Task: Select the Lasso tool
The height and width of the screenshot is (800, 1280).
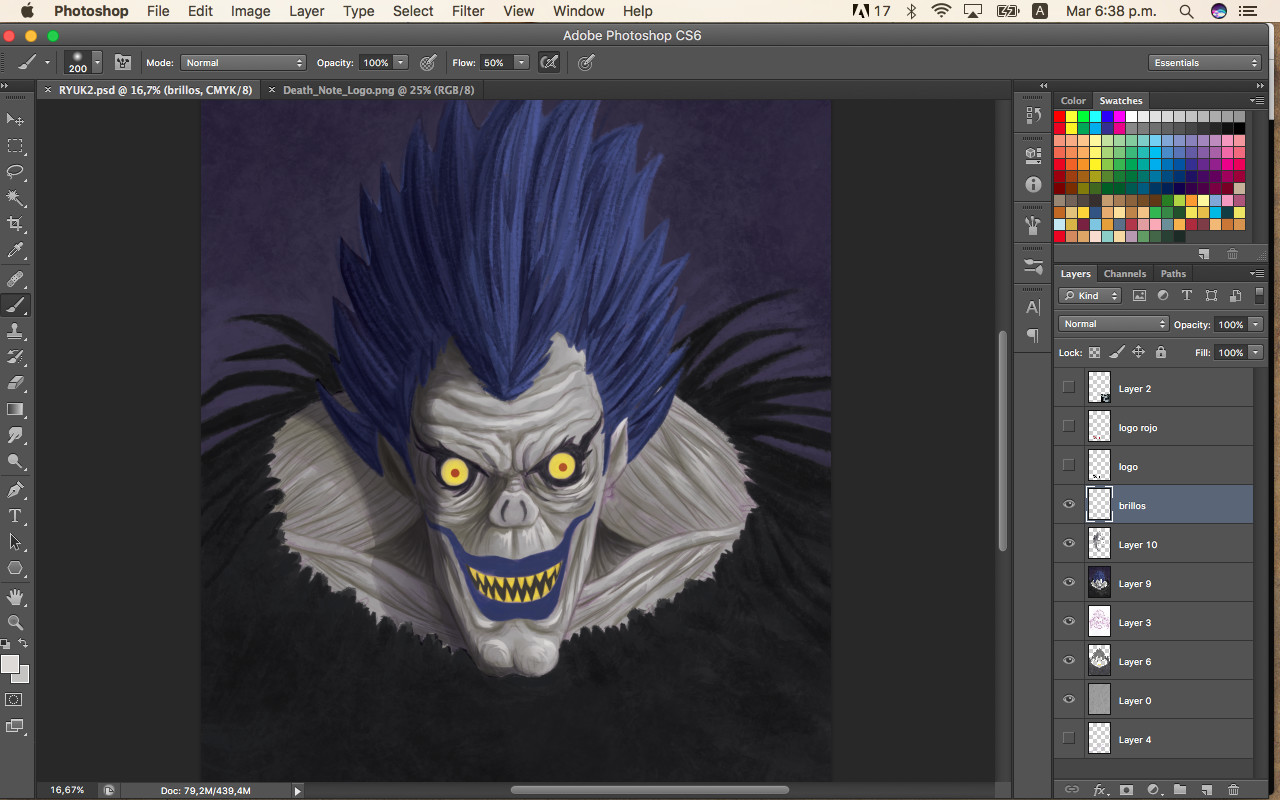Action: point(15,172)
